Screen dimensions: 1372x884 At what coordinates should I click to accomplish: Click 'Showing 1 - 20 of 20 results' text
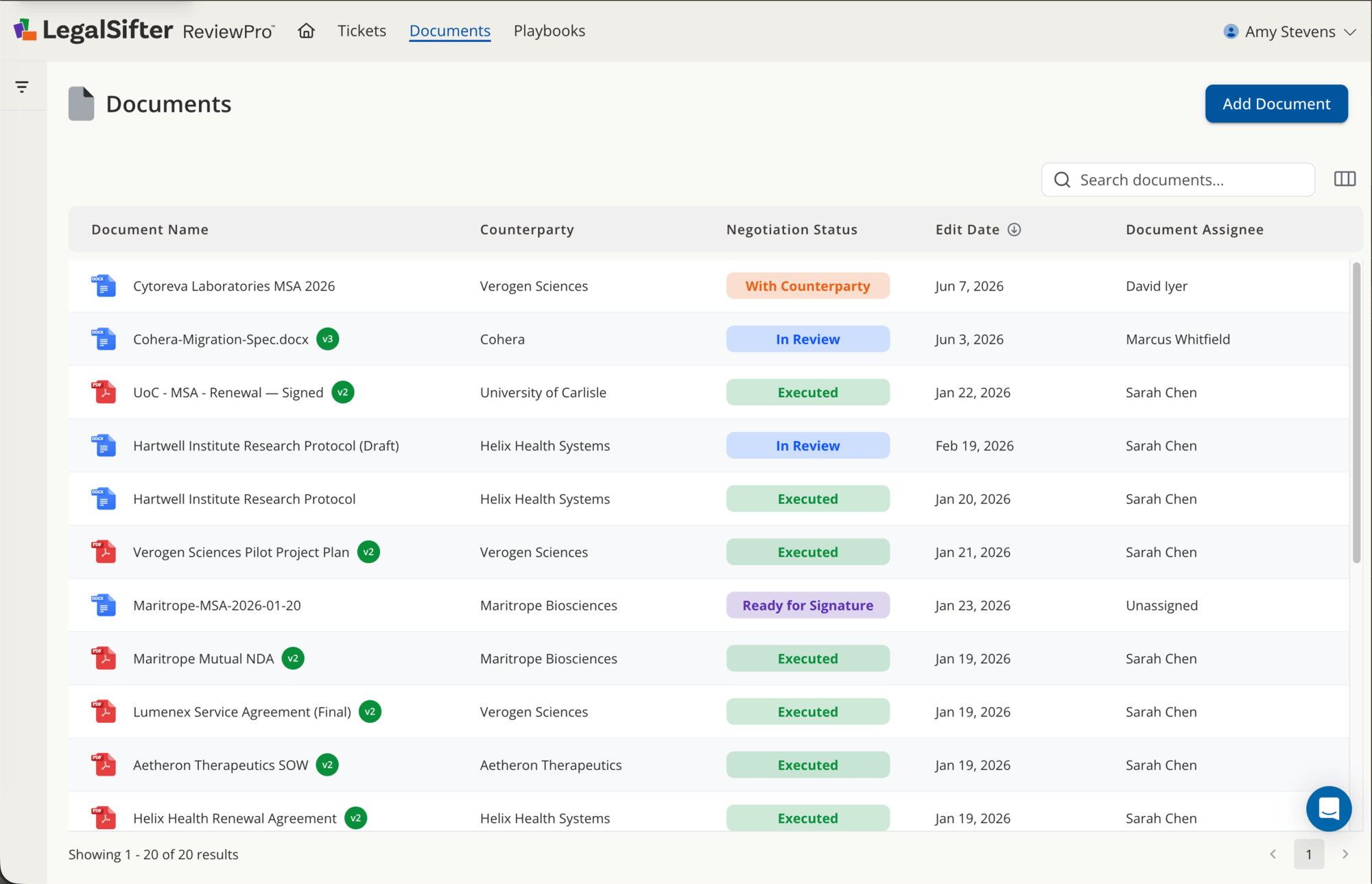153,855
